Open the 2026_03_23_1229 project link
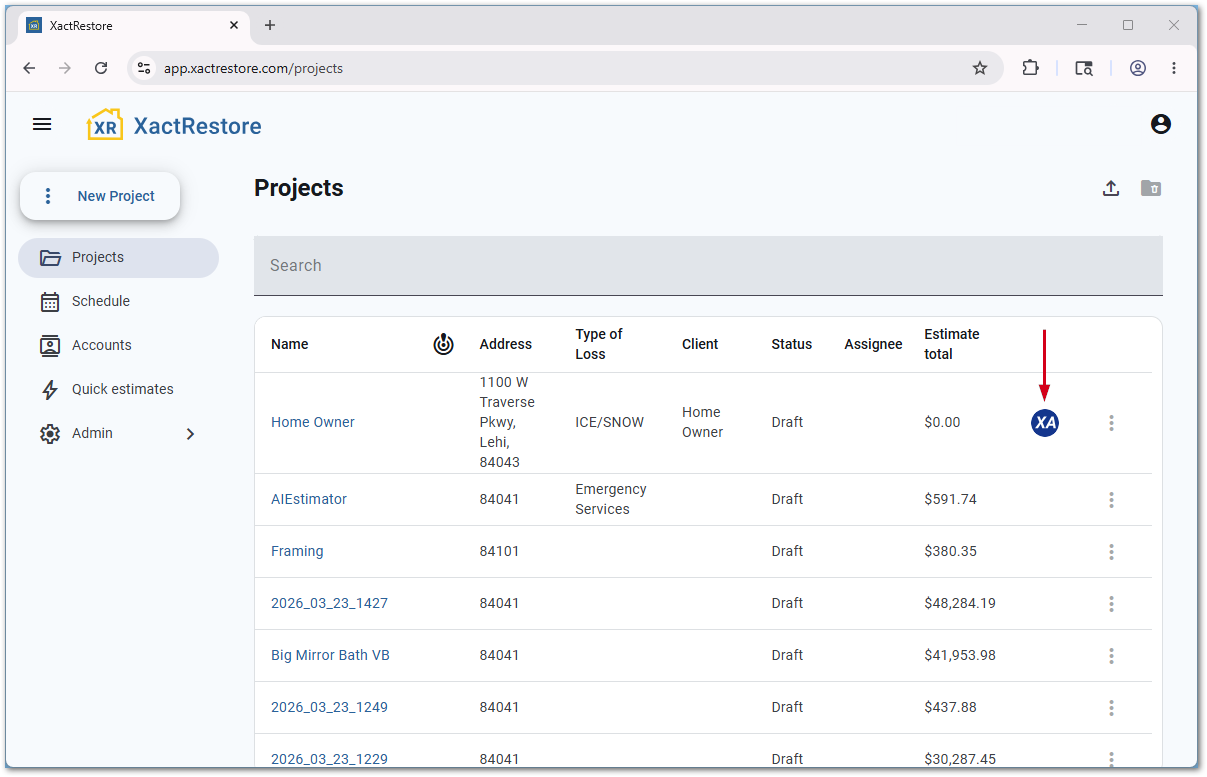 pyautogui.click(x=329, y=759)
